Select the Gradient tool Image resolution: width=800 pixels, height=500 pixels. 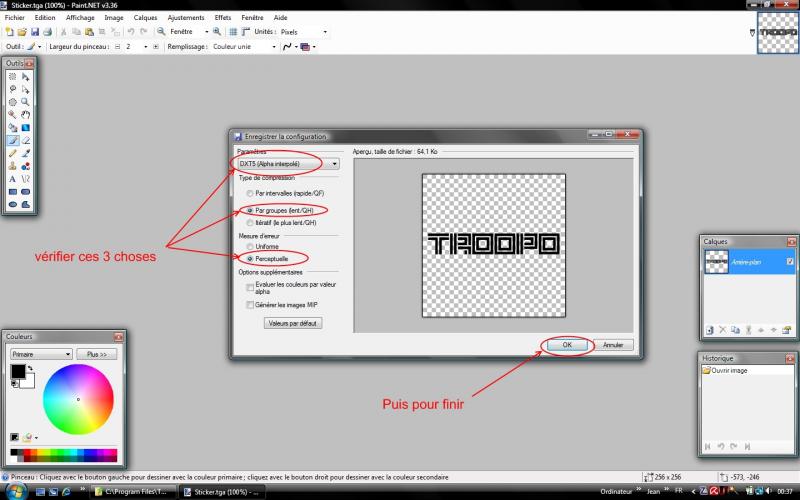(26, 128)
